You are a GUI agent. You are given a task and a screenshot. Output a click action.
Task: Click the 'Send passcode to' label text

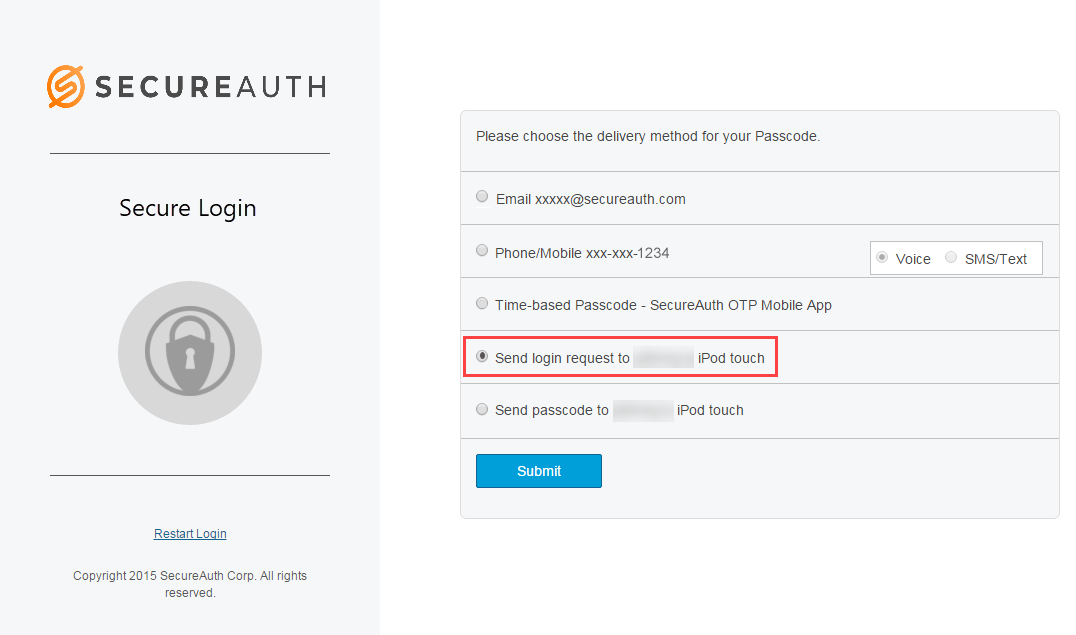551,410
